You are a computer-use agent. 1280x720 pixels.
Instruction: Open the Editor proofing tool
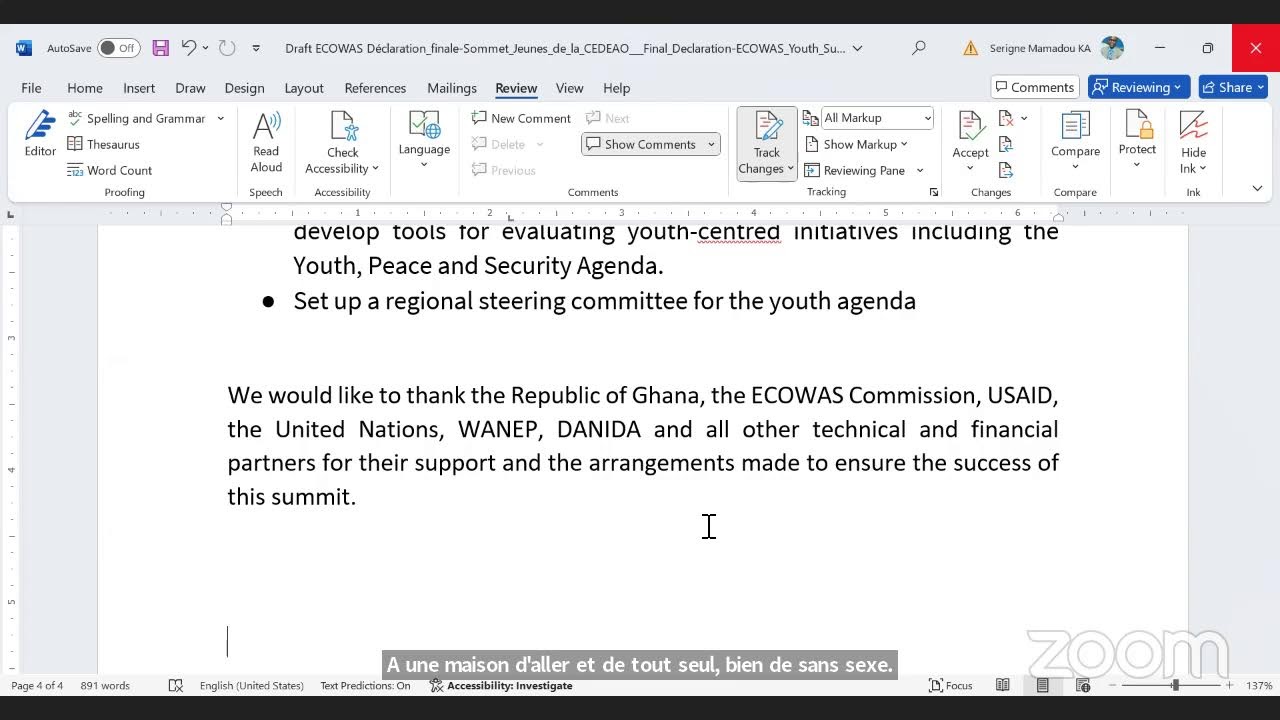coord(40,134)
